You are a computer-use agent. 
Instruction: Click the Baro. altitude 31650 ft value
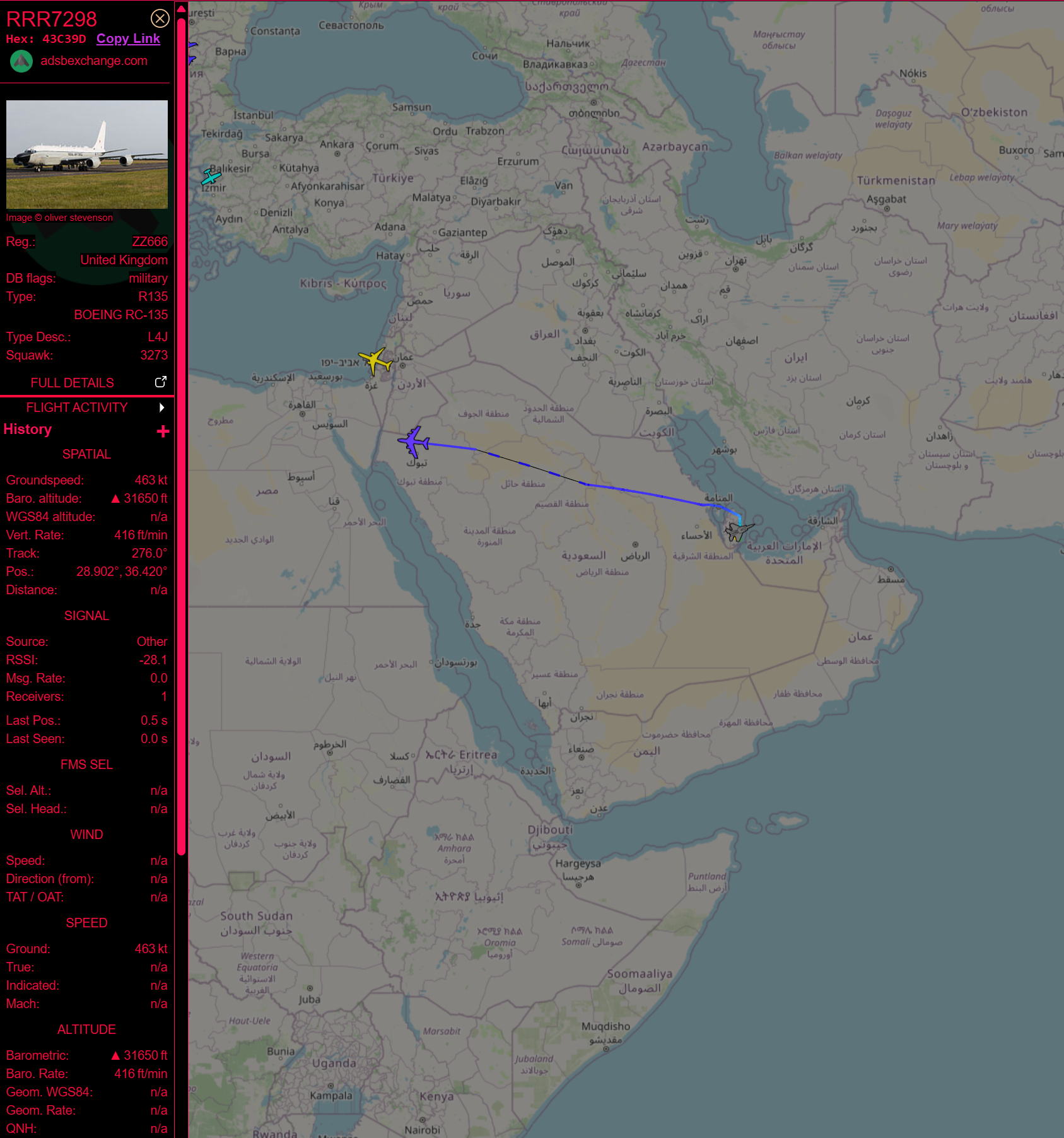point(139,498)
